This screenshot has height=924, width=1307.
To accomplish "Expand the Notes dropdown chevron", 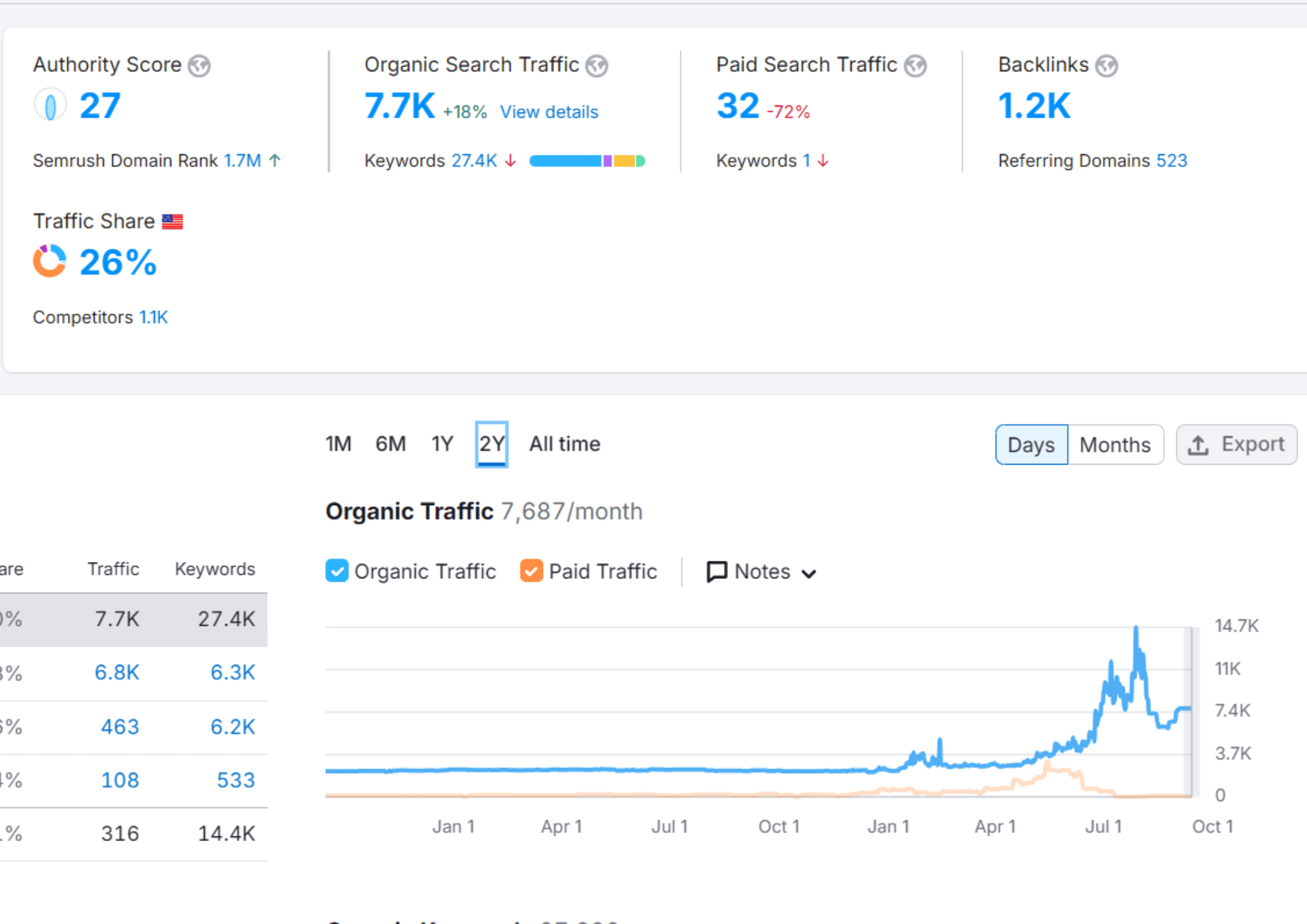I will 809,574.
